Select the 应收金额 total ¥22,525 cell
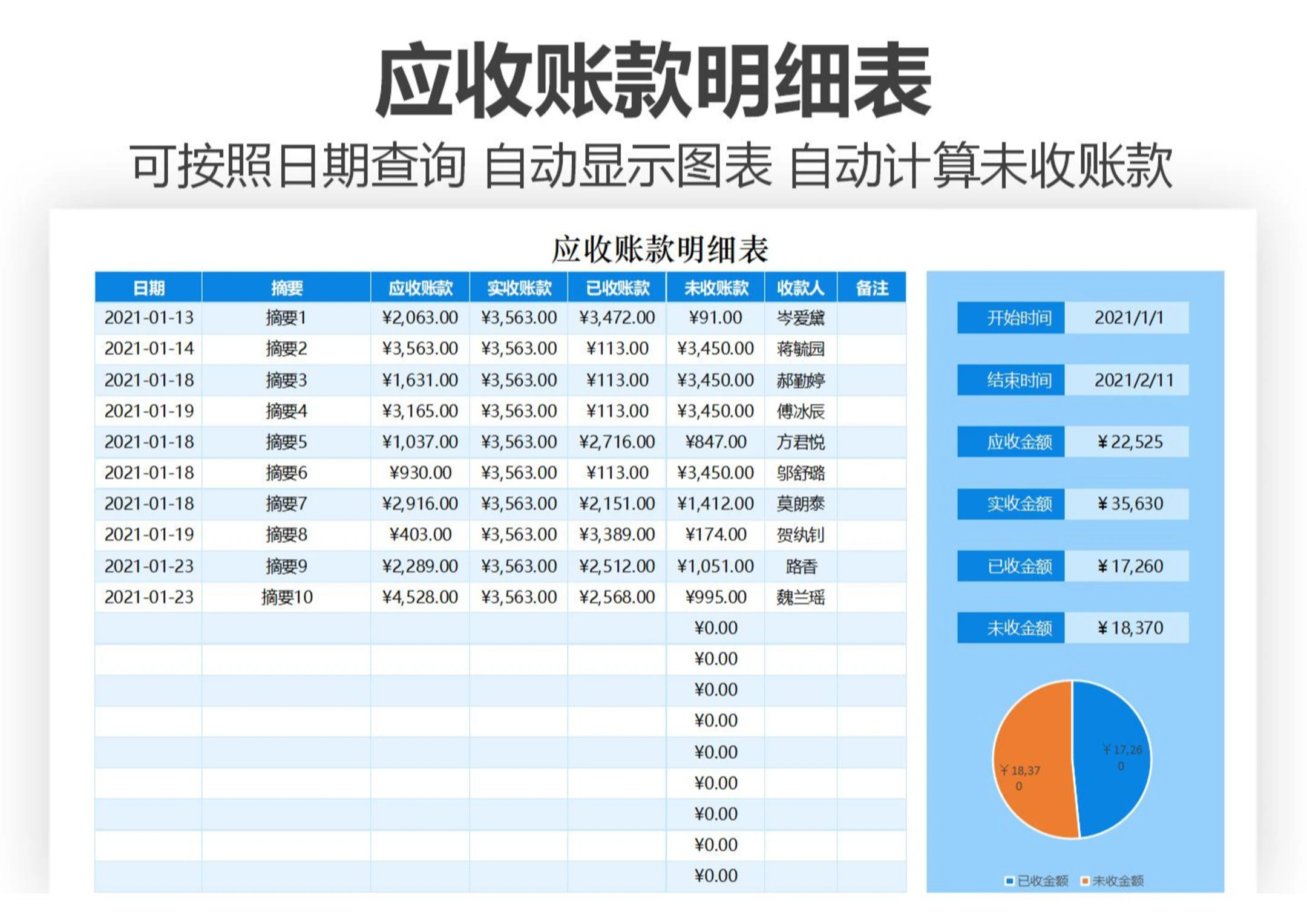Screen dimensions: 1307x924 point(1128,442)
